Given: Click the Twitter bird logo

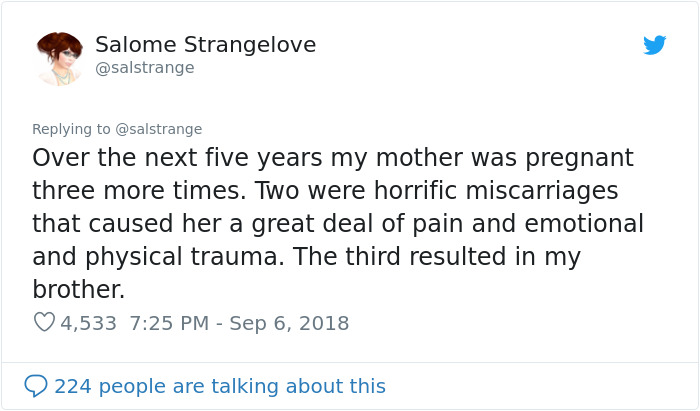Looking at the screenshot, I should pos(655,45).
